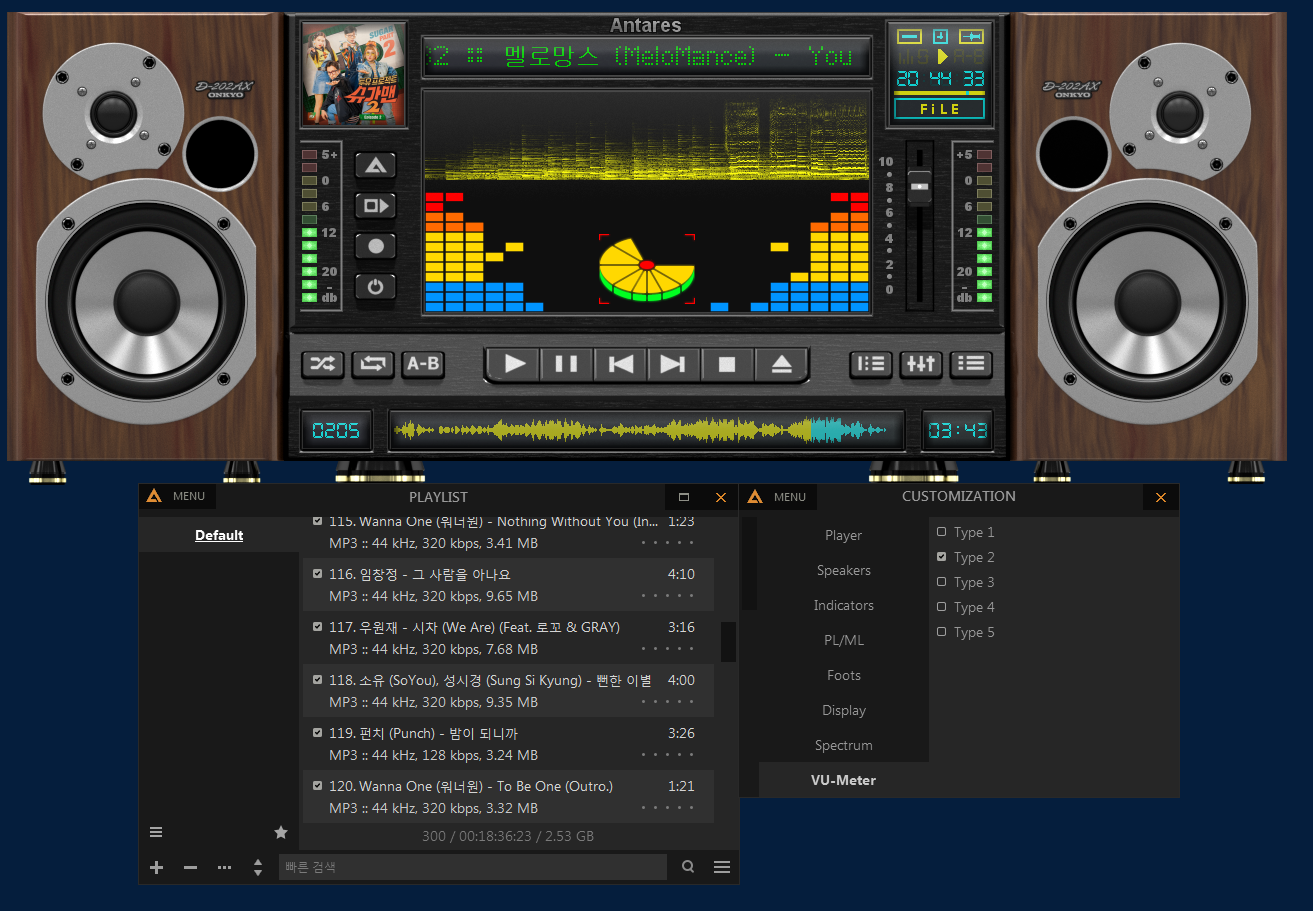Image resolution: width=1313 pixels, height=911 pixels.
Task: Click the numbered list button left of equalizer
Action: click(871, 364)
